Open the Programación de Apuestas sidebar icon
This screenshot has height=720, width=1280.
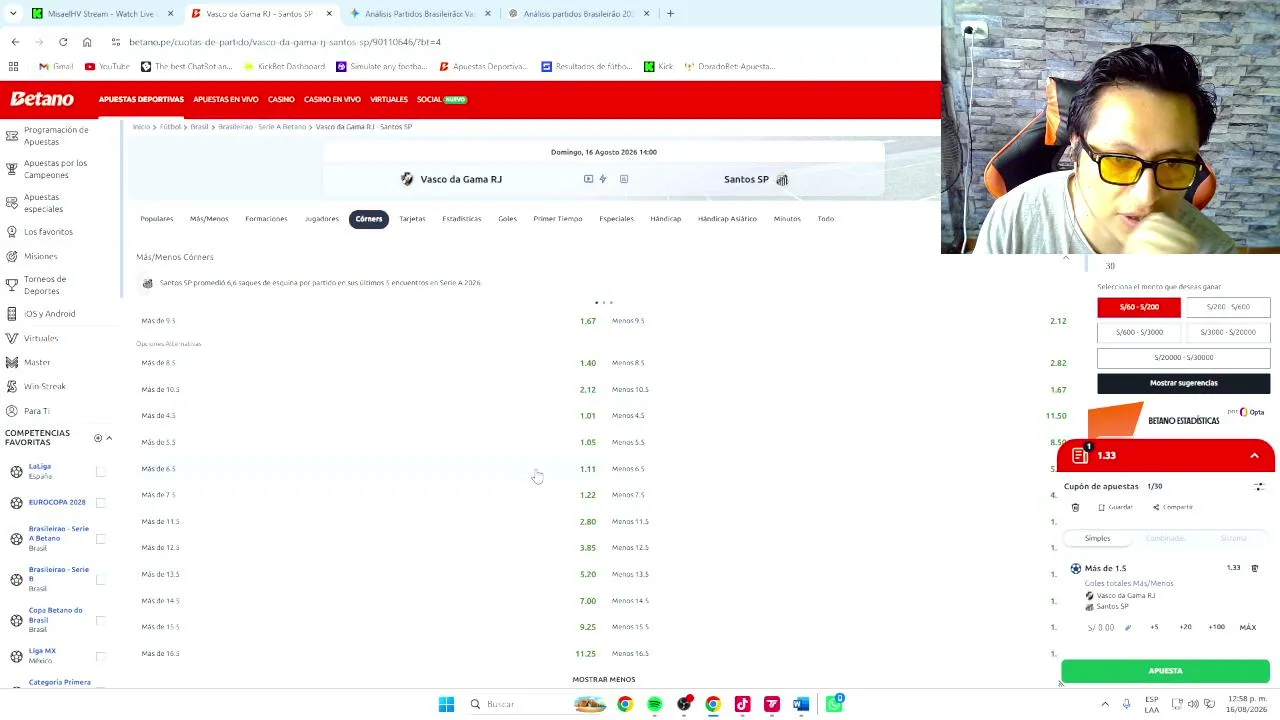[12, 135]
